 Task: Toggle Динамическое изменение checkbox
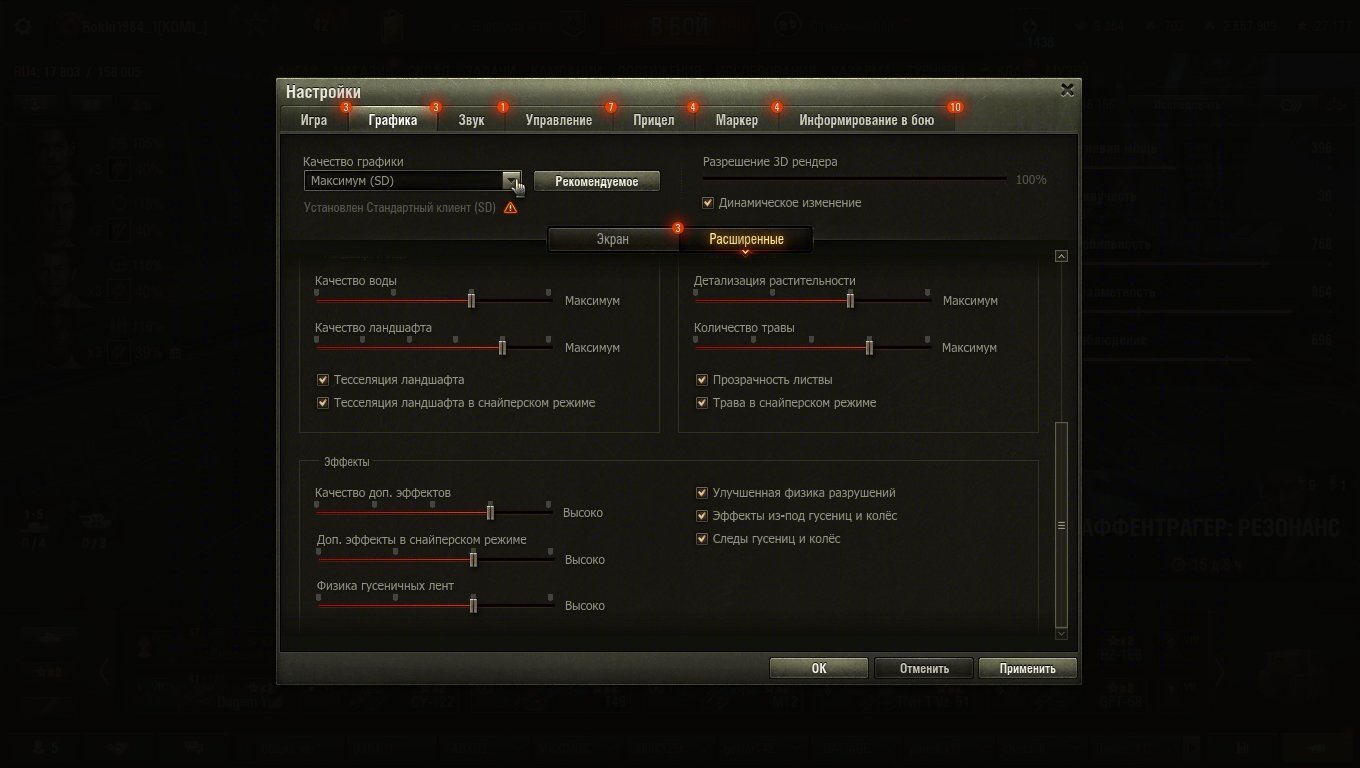click(x=708, y=203)
